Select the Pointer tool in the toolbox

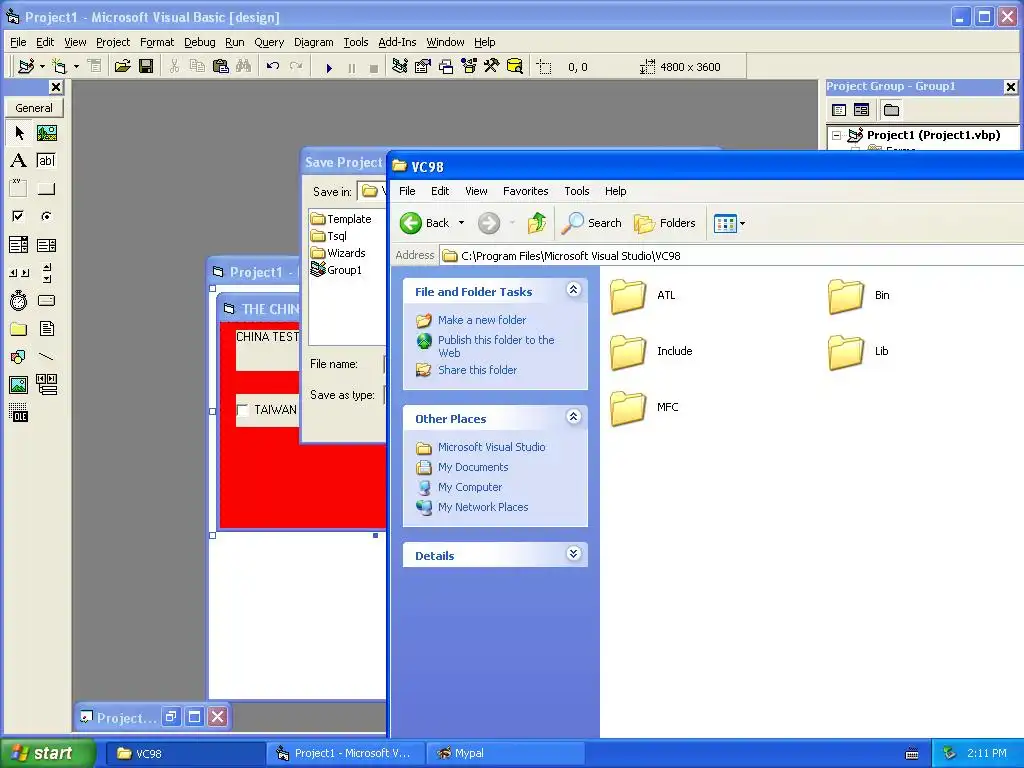click(x=19, y=133)
